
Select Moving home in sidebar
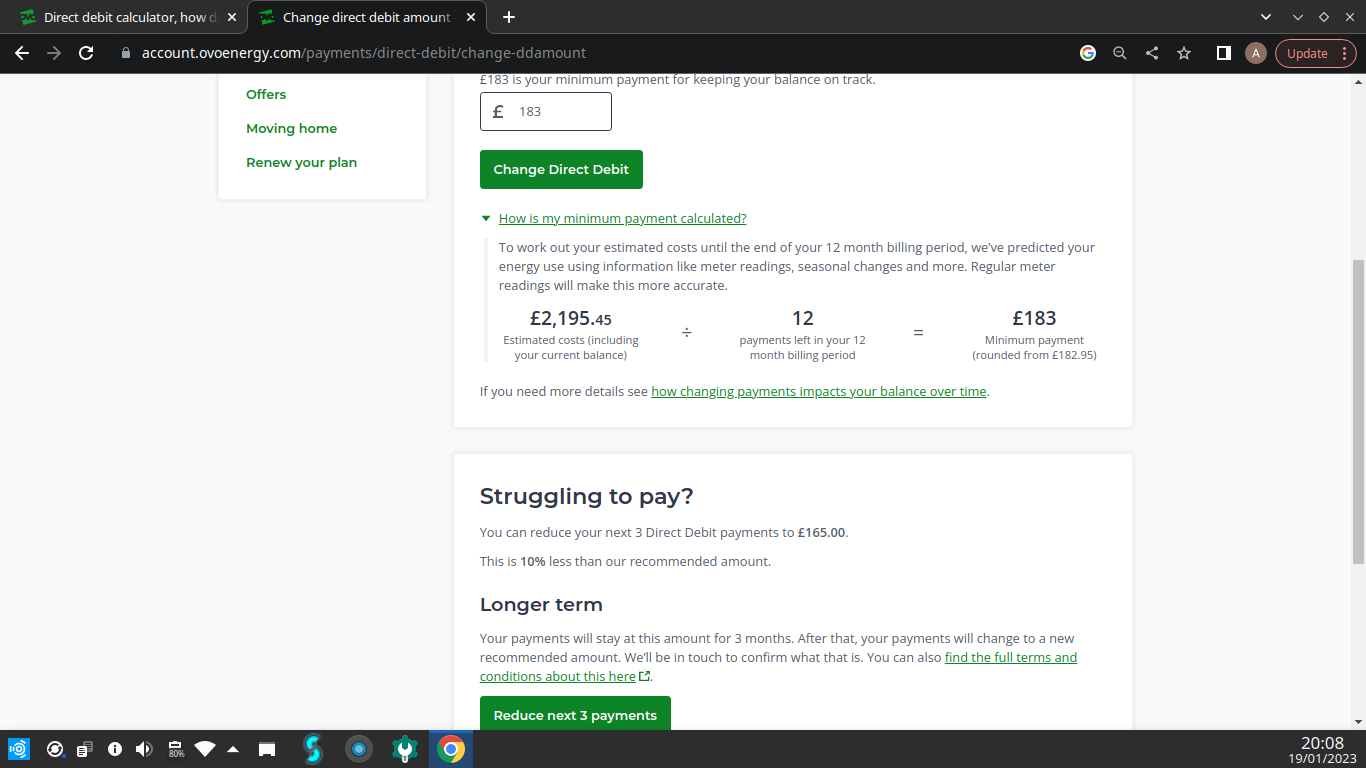pos(291,129)
